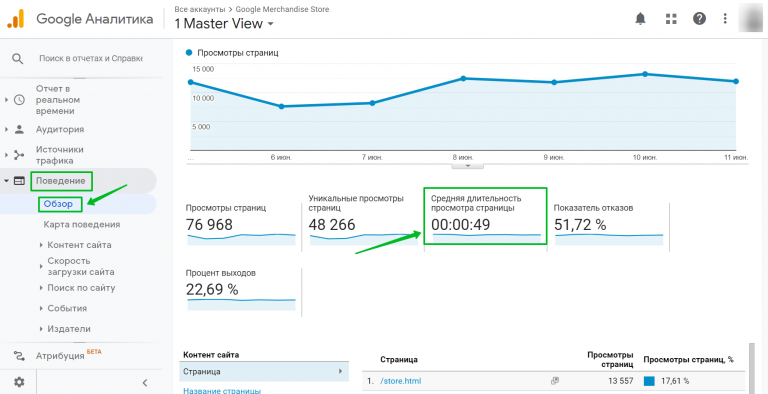Viewport: 768px width, 394px height.
Task: Click the Поведение behavior icon
Action: click(x=19, y=181)
